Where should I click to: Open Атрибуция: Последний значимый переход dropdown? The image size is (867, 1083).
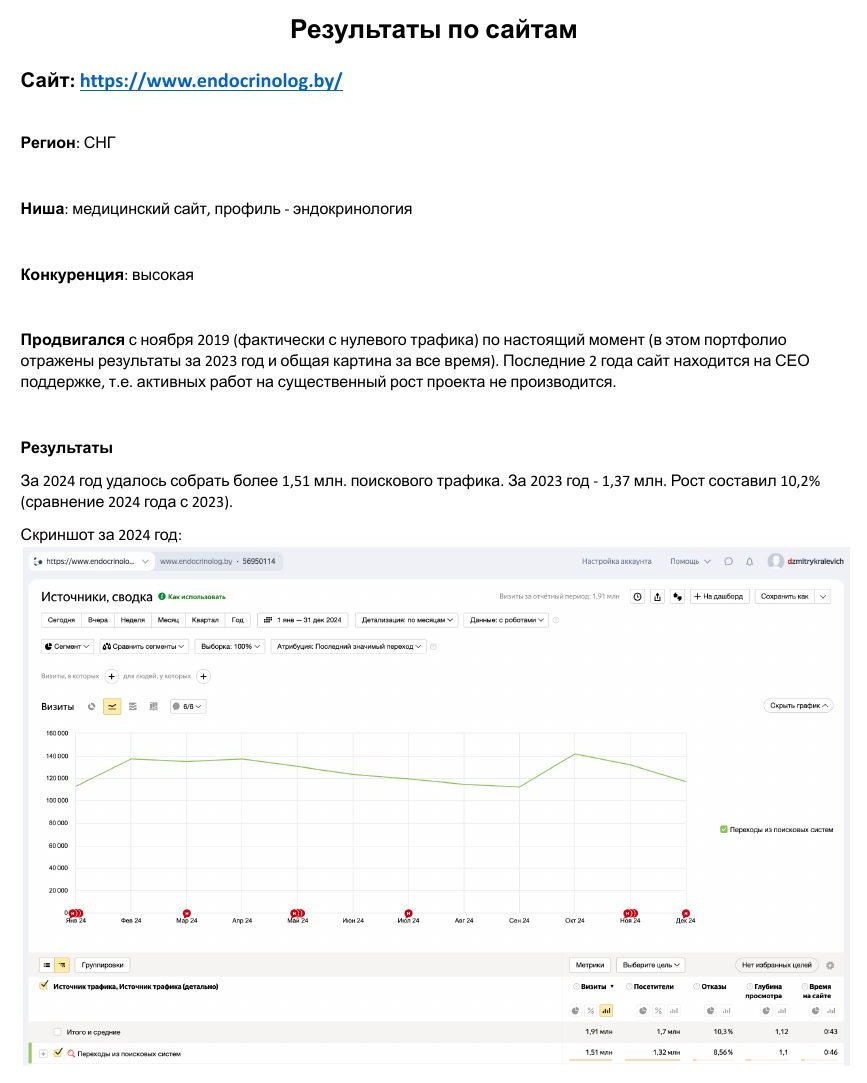click(x=348, y=646)
